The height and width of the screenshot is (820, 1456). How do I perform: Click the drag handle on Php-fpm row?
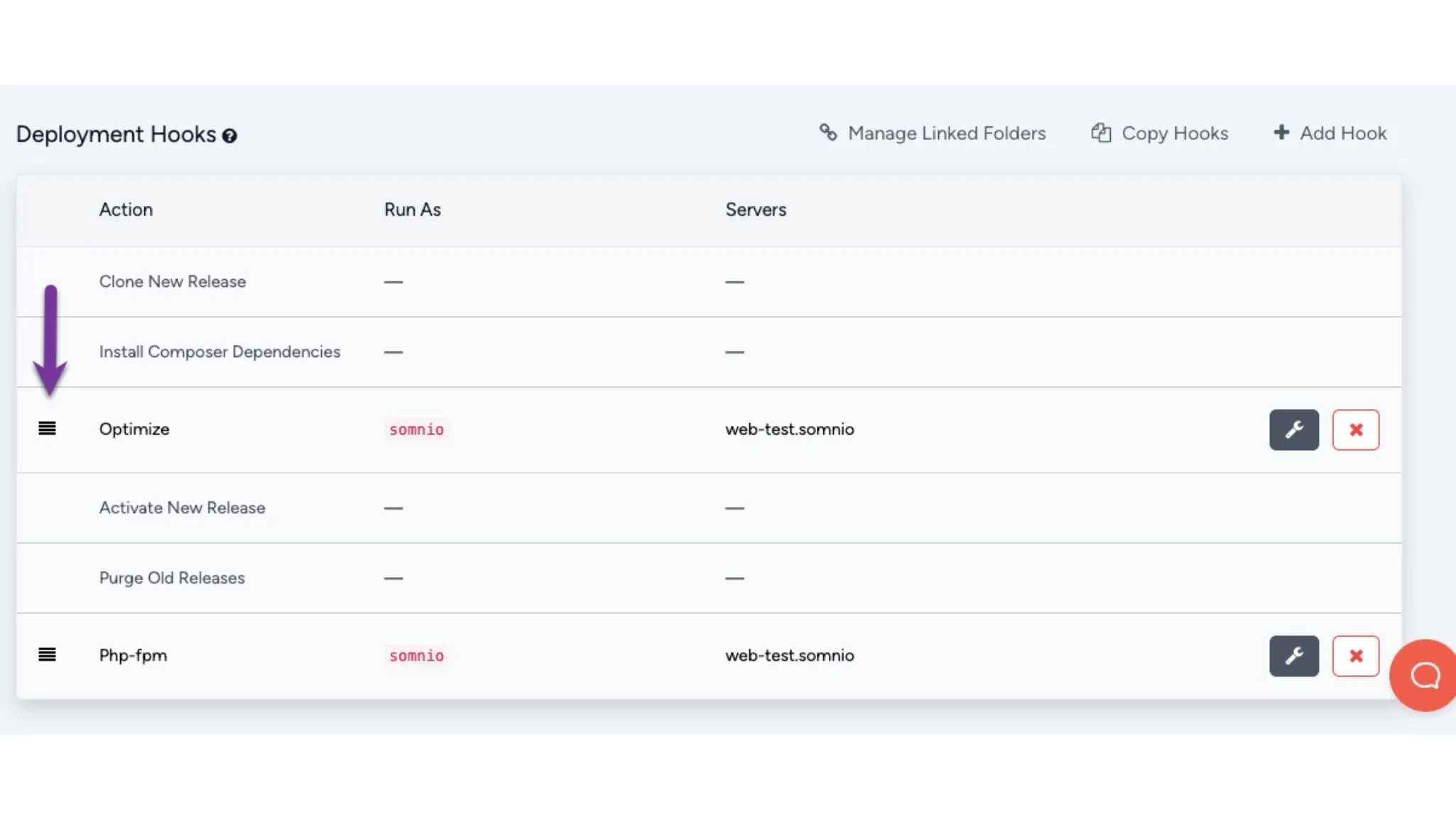click(47, 655)
